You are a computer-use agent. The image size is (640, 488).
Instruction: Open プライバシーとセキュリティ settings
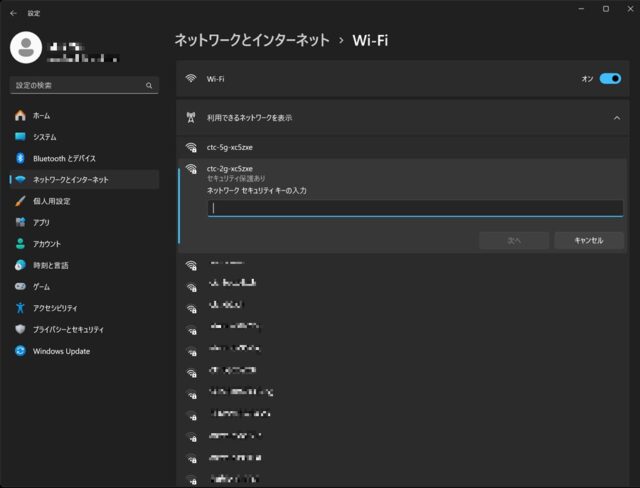(84, 329)
